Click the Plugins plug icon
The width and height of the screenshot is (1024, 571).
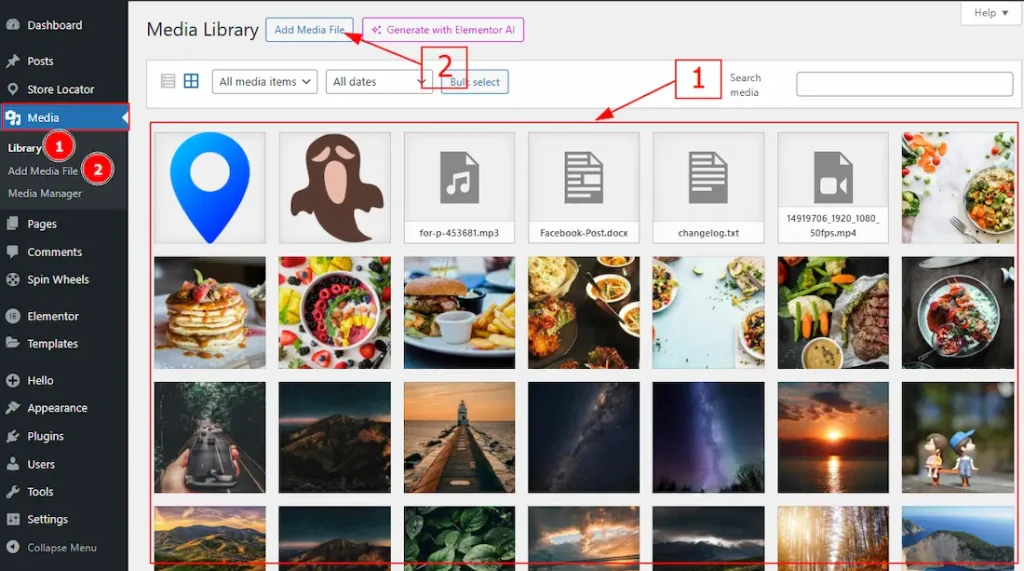point(12,436)
